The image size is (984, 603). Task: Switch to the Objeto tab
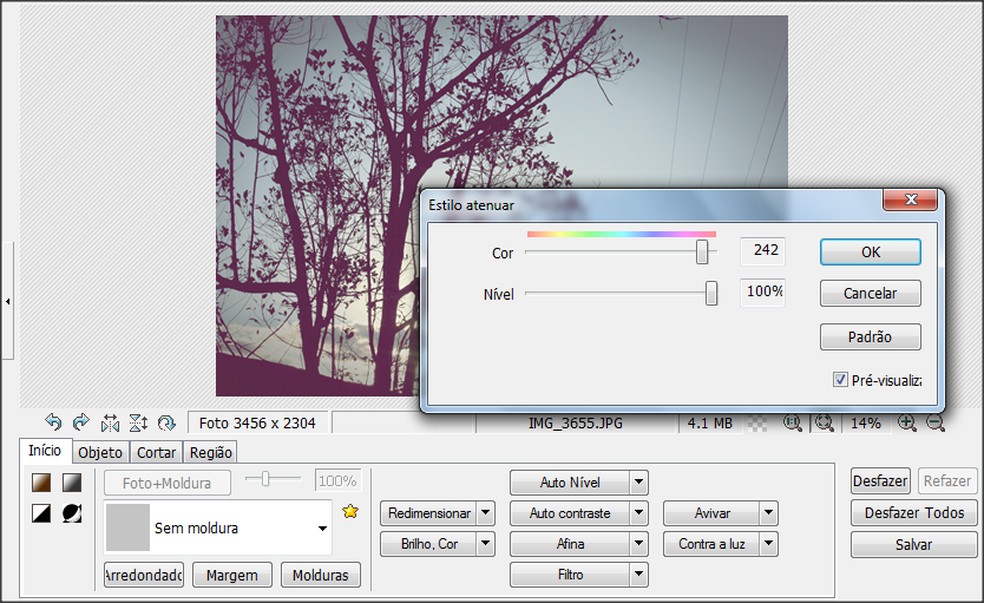pos(100,452)
